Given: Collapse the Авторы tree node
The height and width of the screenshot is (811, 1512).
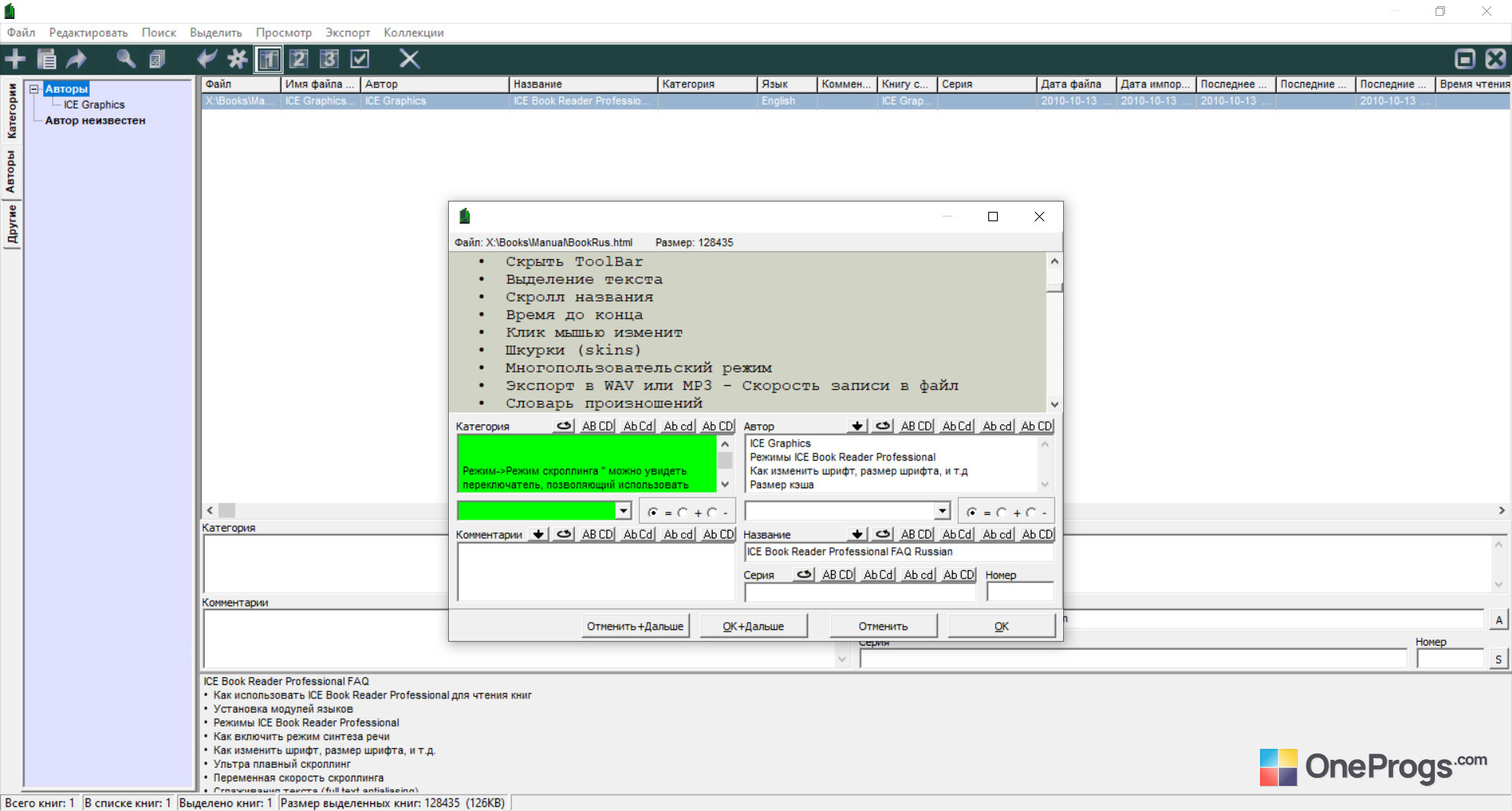Looking at the screenshot, I should [35, 89].
